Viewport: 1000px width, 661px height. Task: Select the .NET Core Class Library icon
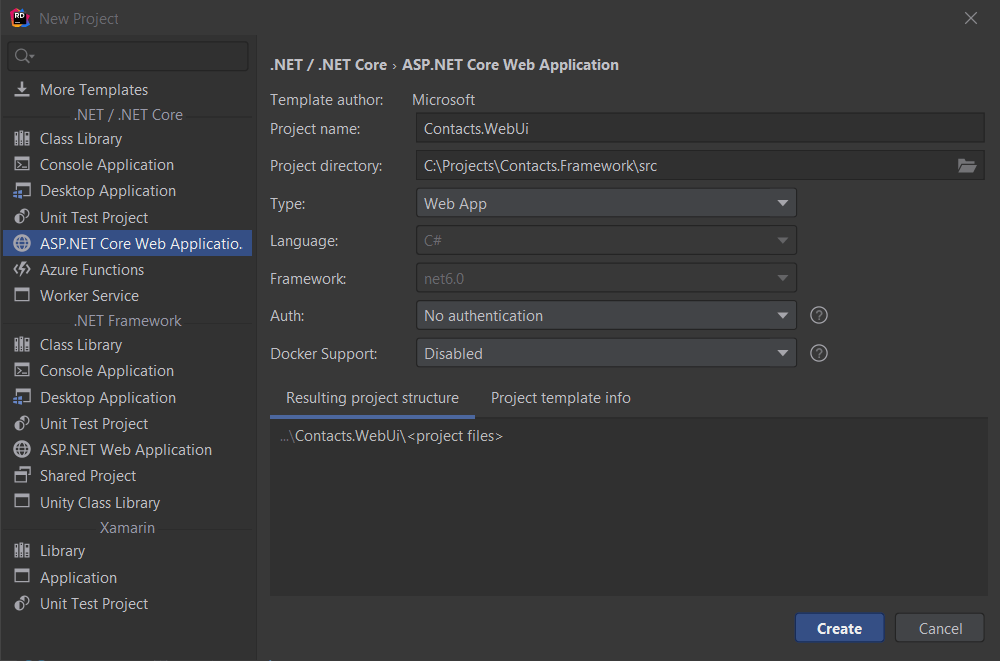pos(22,138)
